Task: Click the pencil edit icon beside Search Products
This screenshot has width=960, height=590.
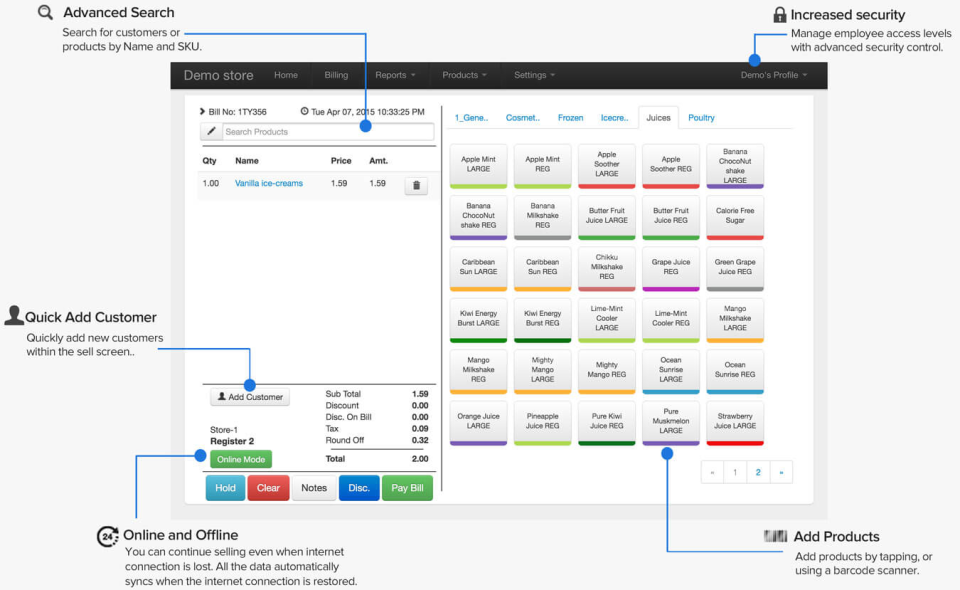Action: 211,131
